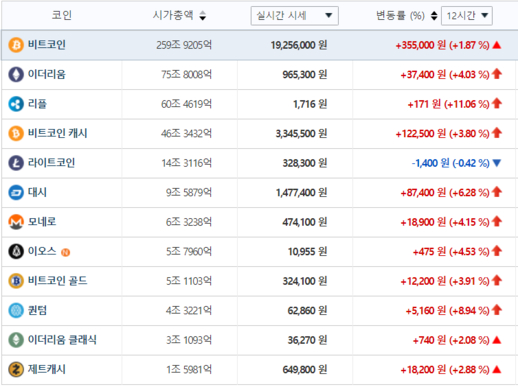Sort by market cap using 시가총액 arrows
518x387 pixels.
click(203, 15)
